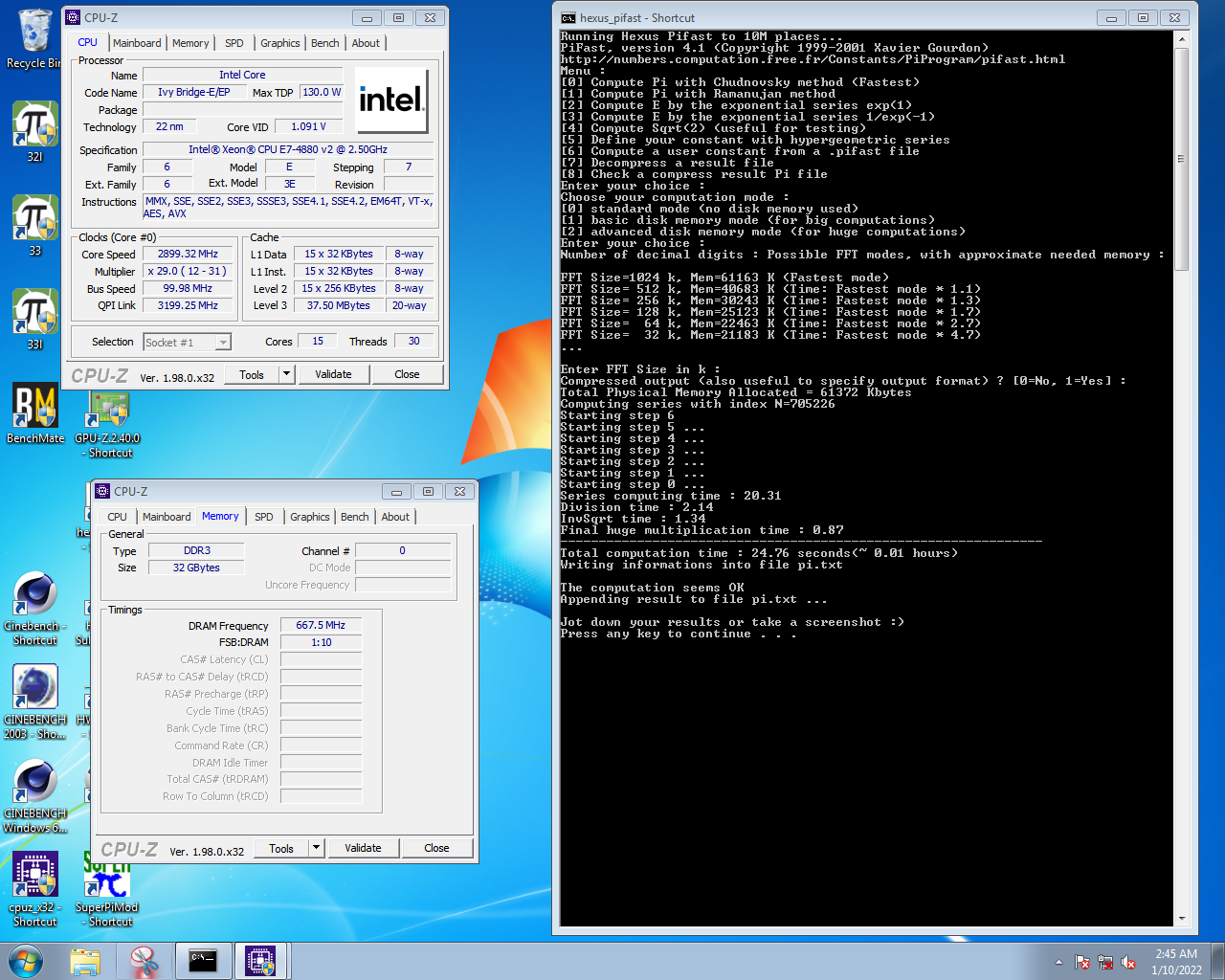Viewport: 1225px width, 980px height.
Task: Click the Multiplier value x 29.0
Action: pos(188,271)
